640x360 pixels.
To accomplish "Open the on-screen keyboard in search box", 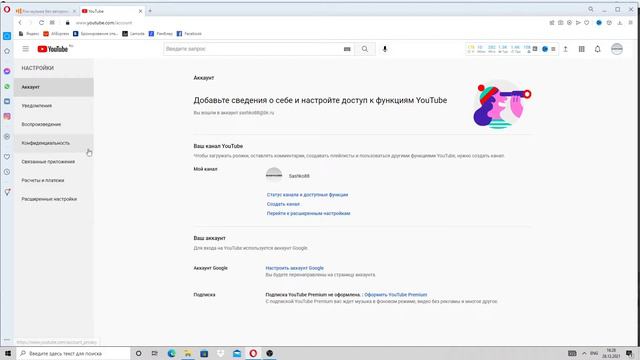I will pos(347,49).
